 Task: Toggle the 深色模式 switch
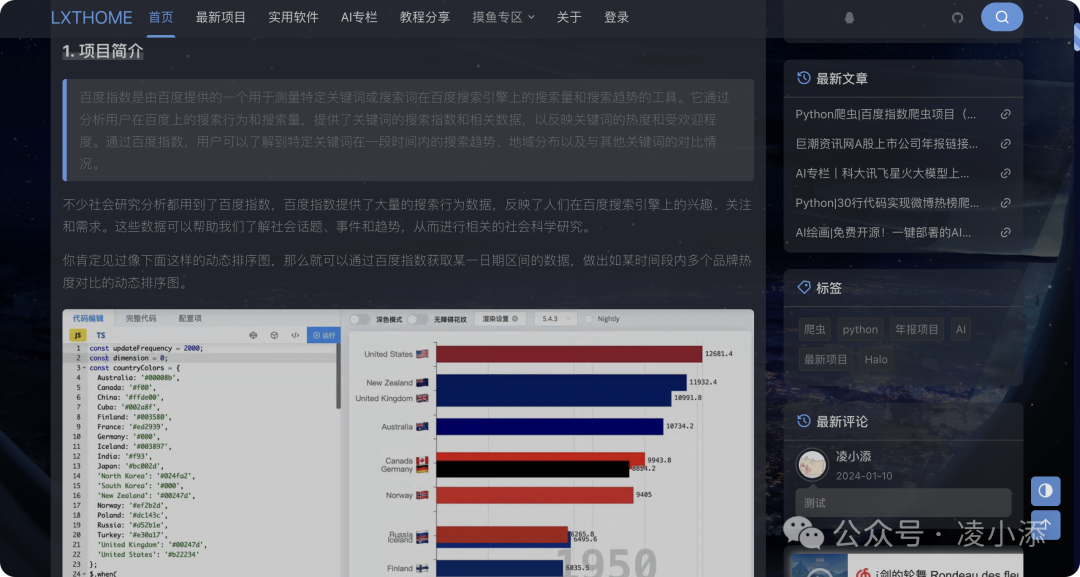point(360,319)
